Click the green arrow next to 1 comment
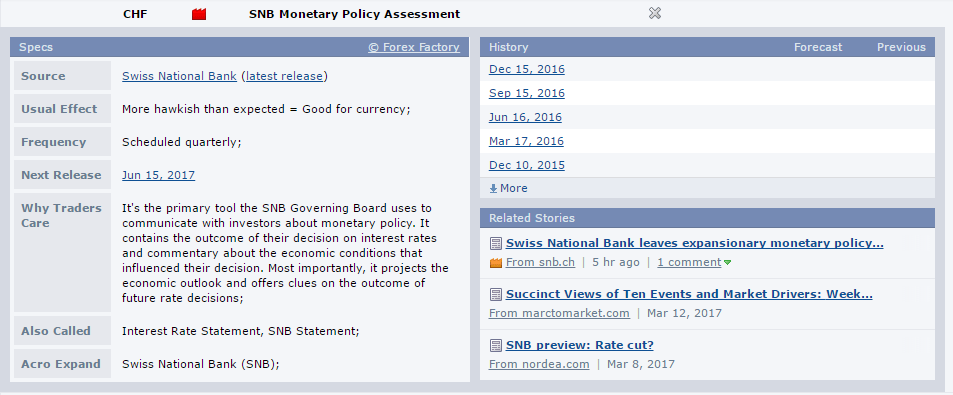Screen dimensions: 953x395 728,263
